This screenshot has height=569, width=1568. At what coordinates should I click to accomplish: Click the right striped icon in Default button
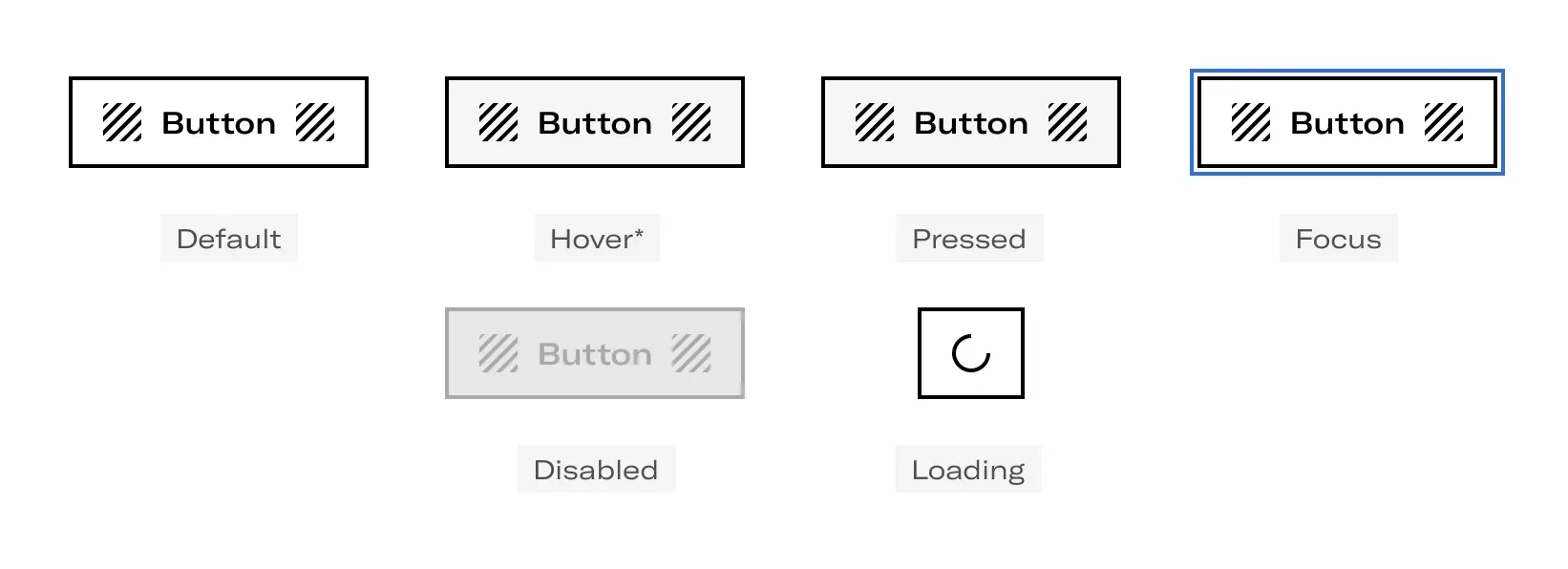[x=315, y=122]
